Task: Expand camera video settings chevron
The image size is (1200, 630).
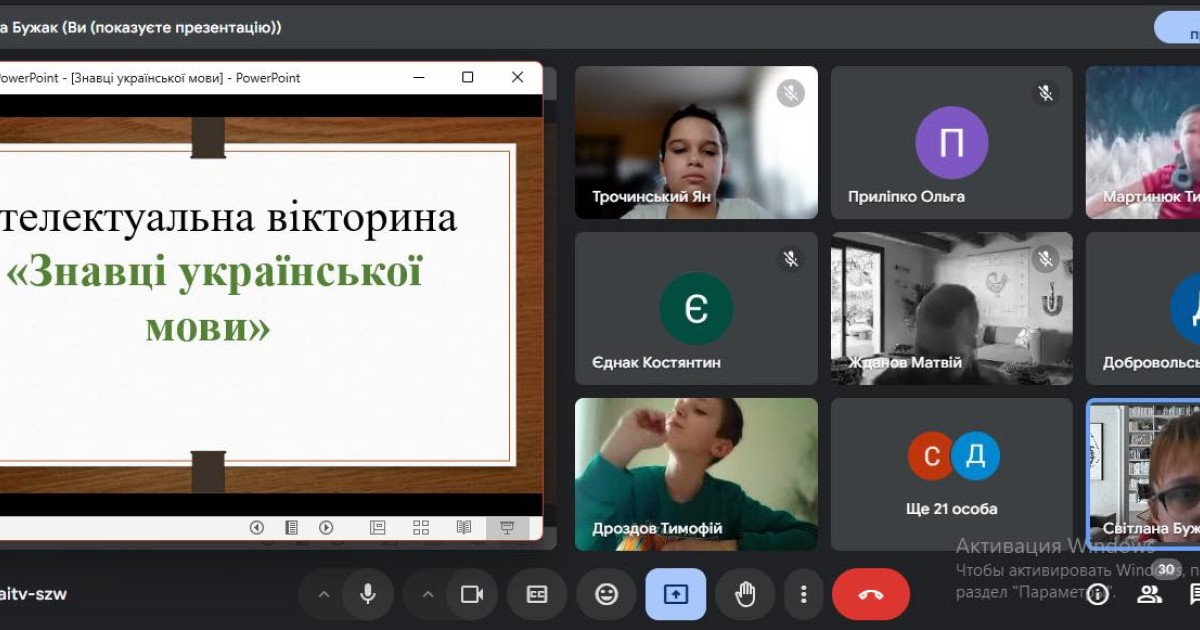Action: (428, 594)
